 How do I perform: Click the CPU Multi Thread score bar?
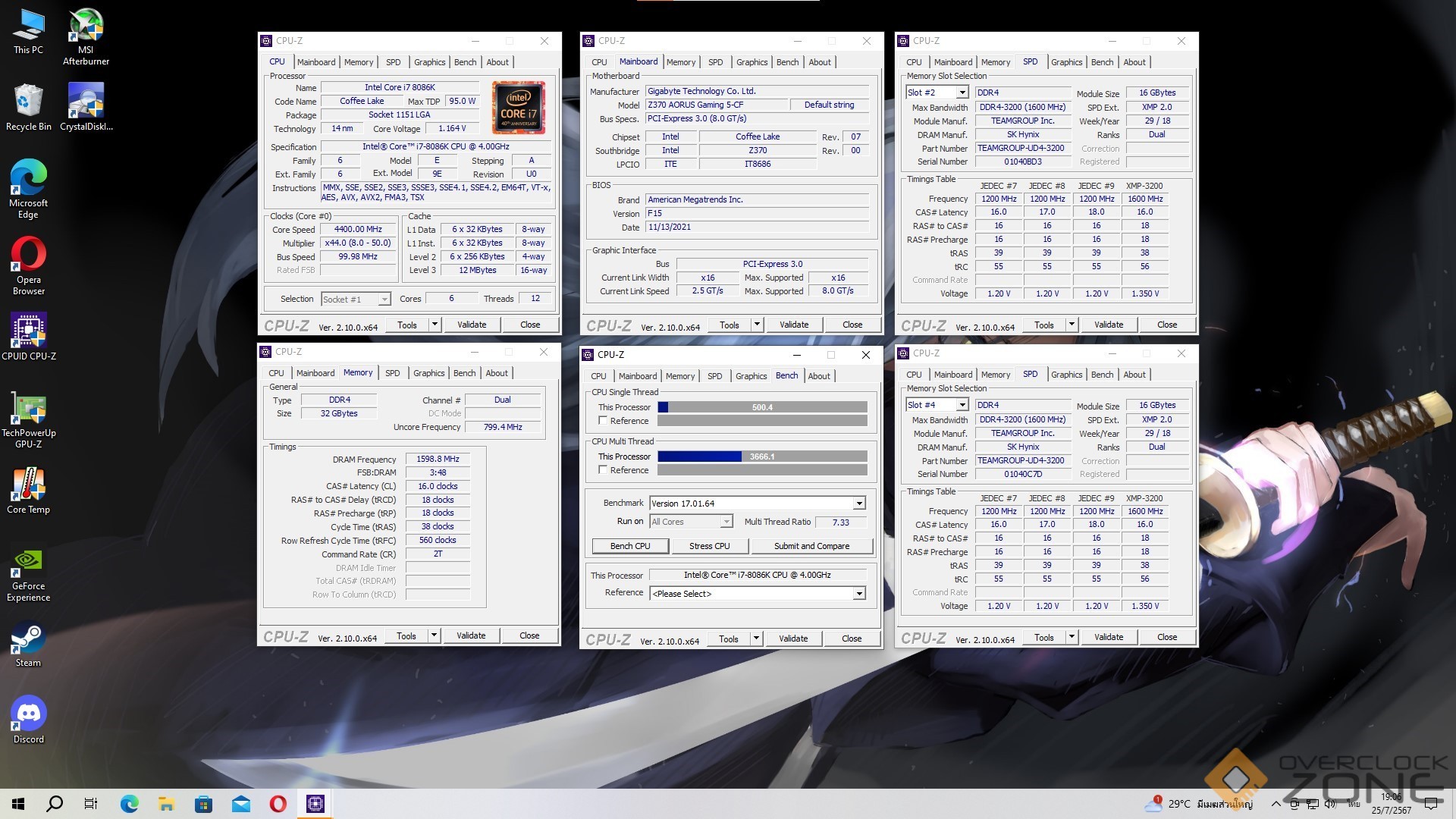click(x=761, y=457)
